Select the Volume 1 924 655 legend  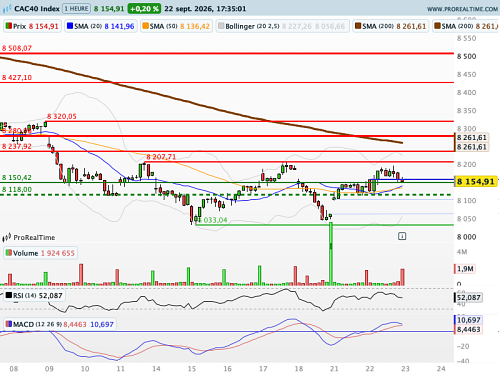tap(40, 253)
